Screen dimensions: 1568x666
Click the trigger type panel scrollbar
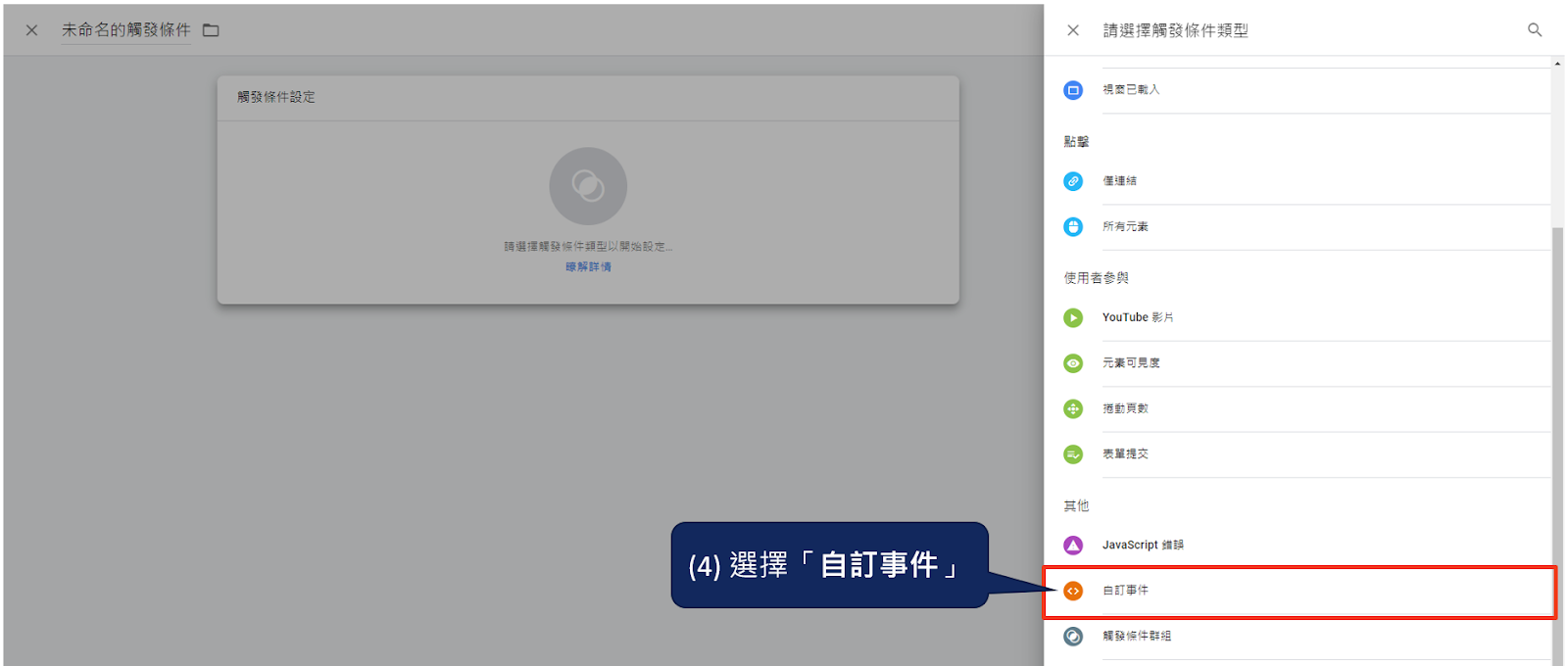1557,446
